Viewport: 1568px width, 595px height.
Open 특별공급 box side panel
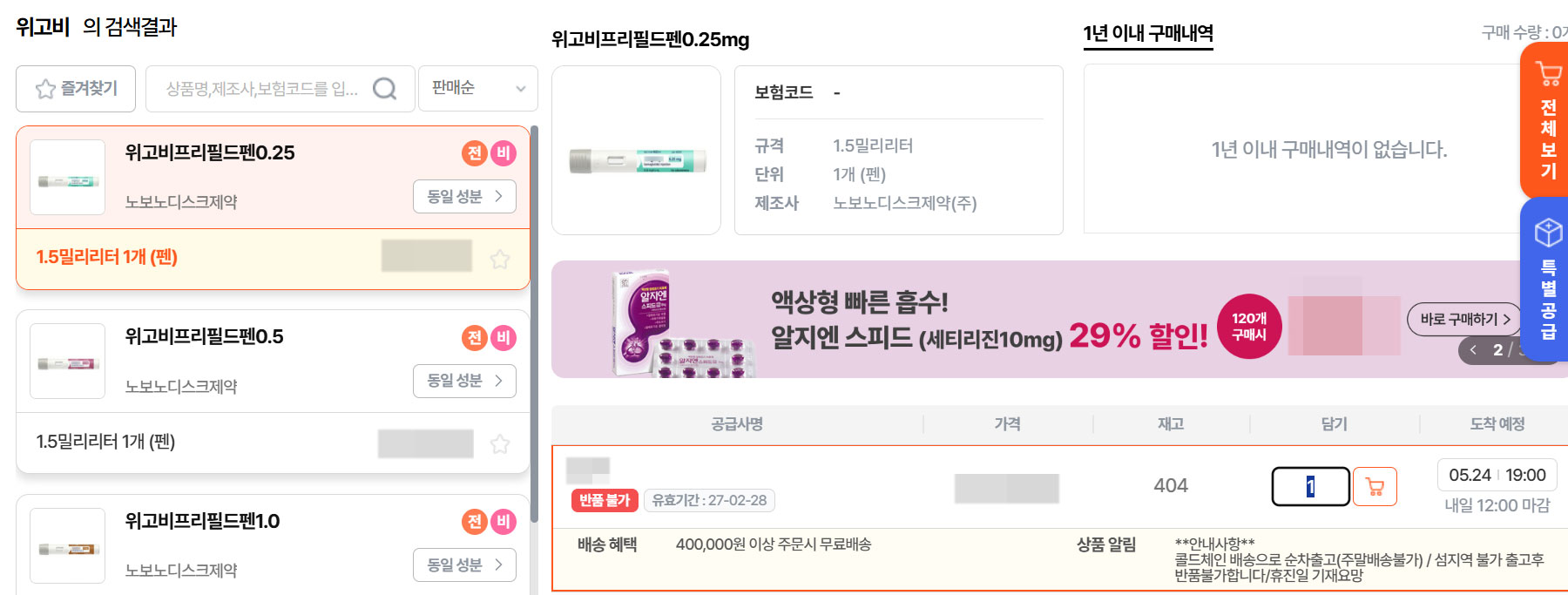coord(1545,279)
